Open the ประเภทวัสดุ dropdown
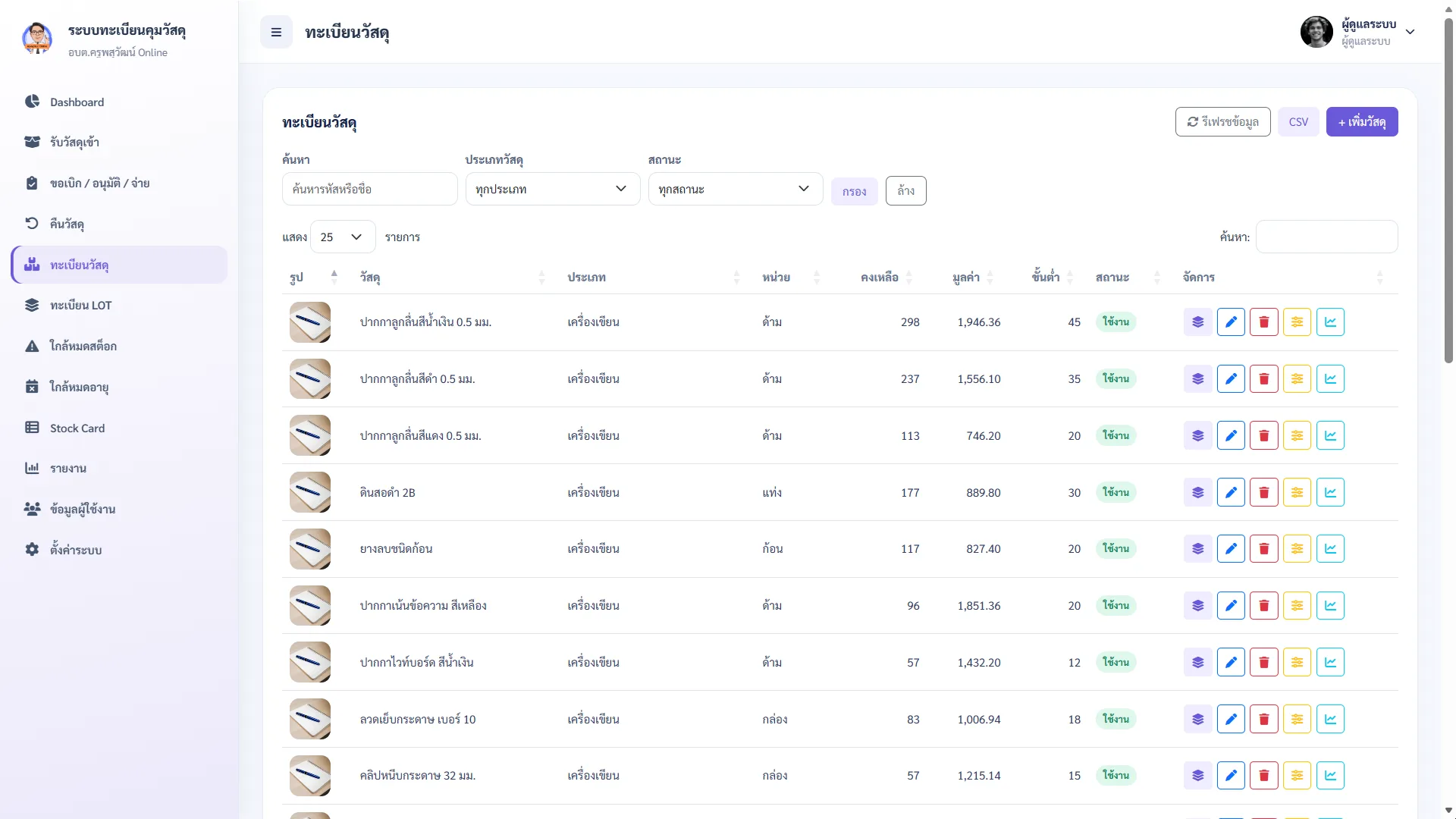Image resolution: width=1456 pixels, height=819 pixels. pyautogui.click(x=553, y=189)
